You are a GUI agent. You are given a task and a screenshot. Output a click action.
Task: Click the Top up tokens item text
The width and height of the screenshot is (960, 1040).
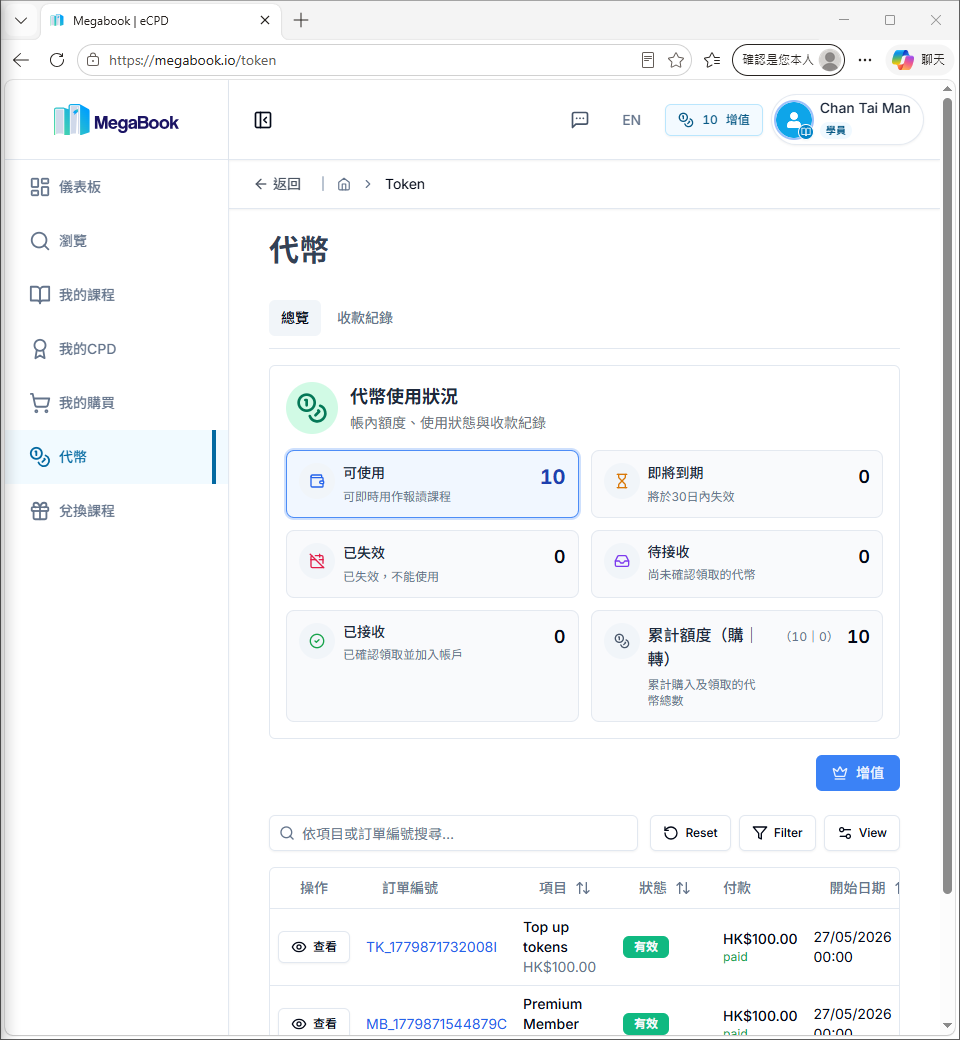[x=546, y=937]
